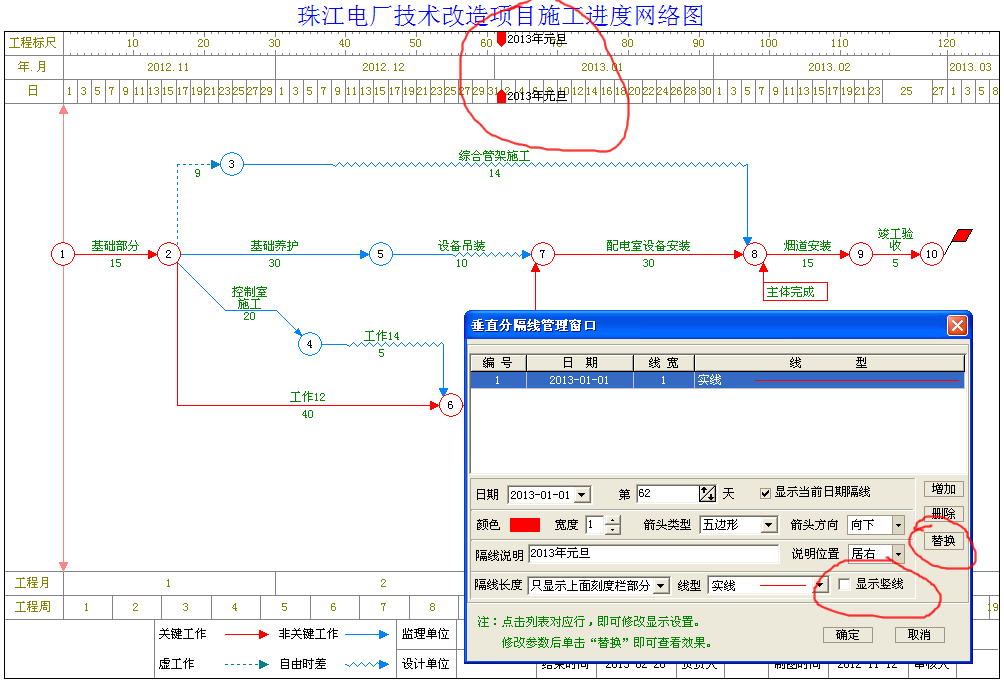Click the 增加 button
Image resolution: width=1004 pixels, height=682 pixels.
click(943, 489)
